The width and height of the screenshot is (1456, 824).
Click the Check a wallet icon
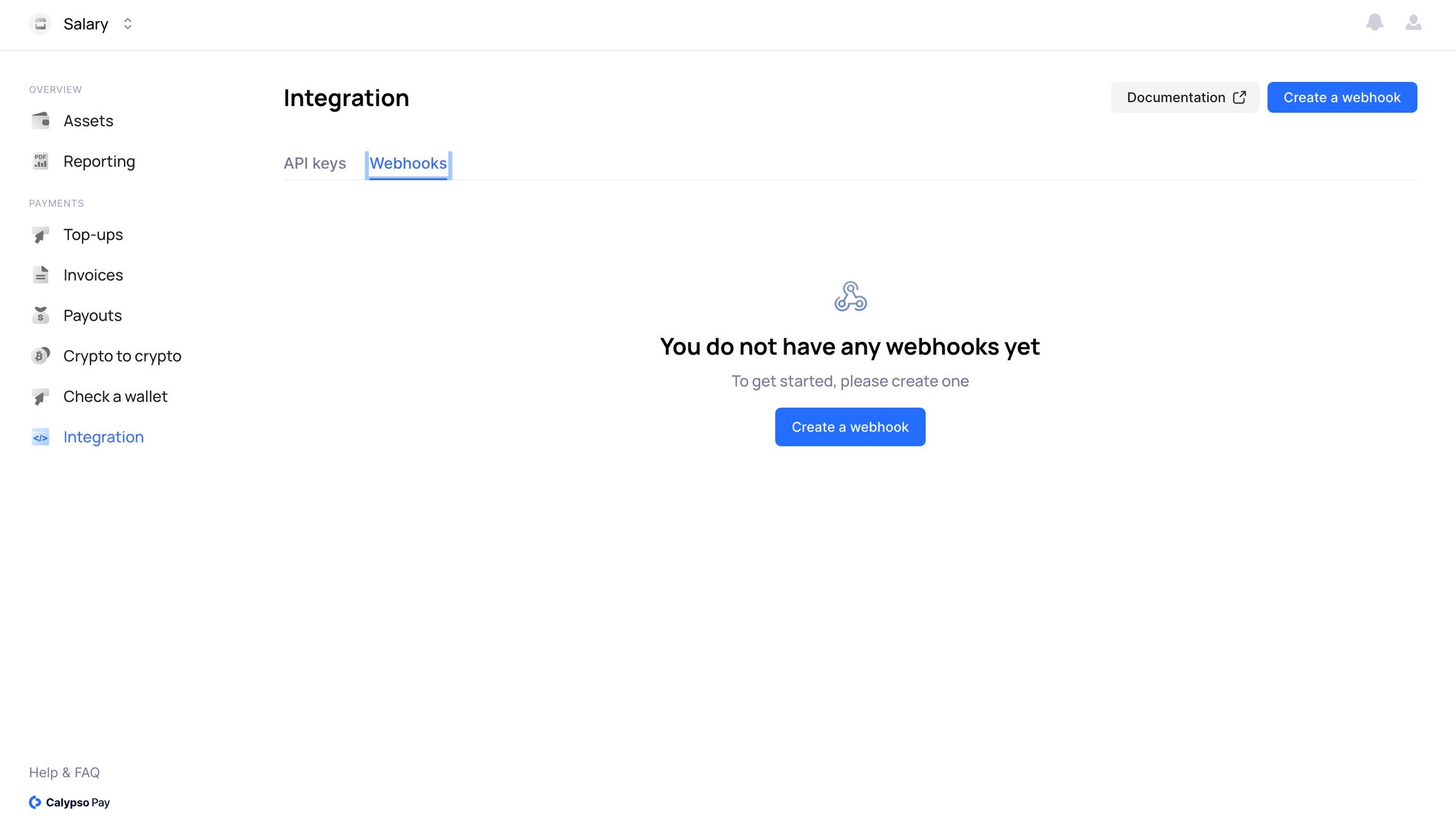tap(40, 397)
